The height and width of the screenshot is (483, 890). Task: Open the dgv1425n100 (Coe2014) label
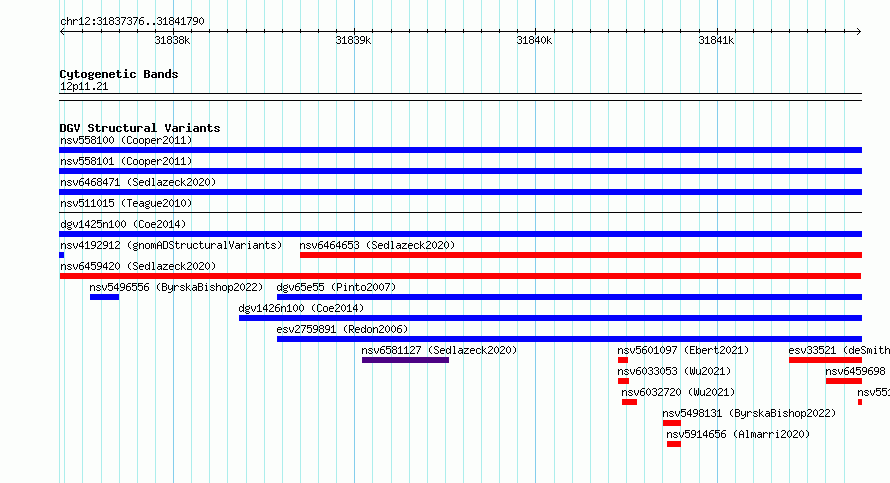[123, 224]
